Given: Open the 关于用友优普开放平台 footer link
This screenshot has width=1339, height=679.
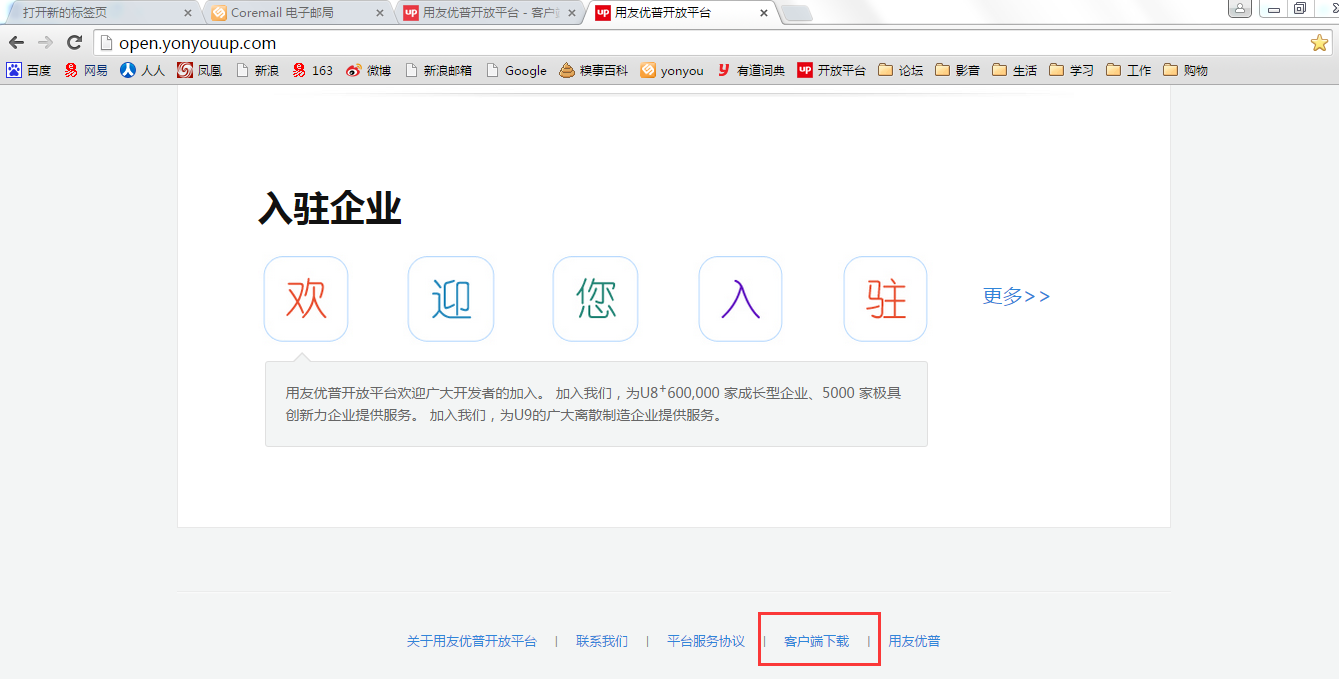Looking at the screenshot, I should 471,641.
